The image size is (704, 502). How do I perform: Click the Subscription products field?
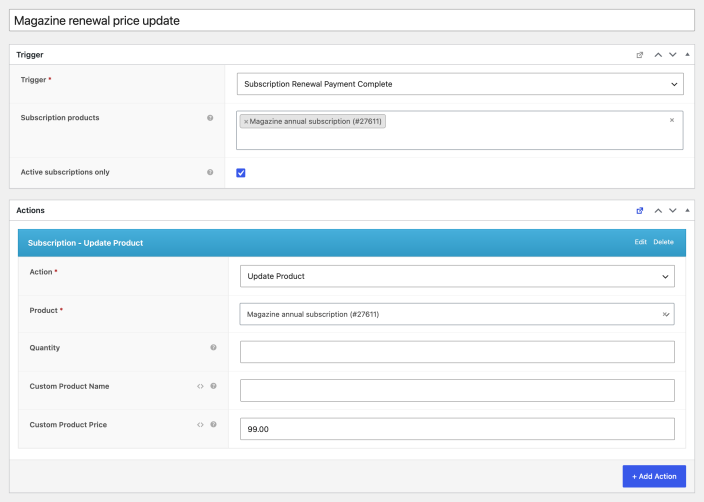tap(460, 130)
